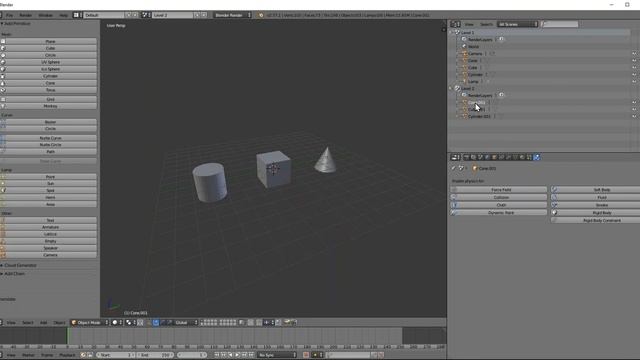Open the No Sync dropdown in timeline
The image size is (640, 360).
tap(277, 355)
